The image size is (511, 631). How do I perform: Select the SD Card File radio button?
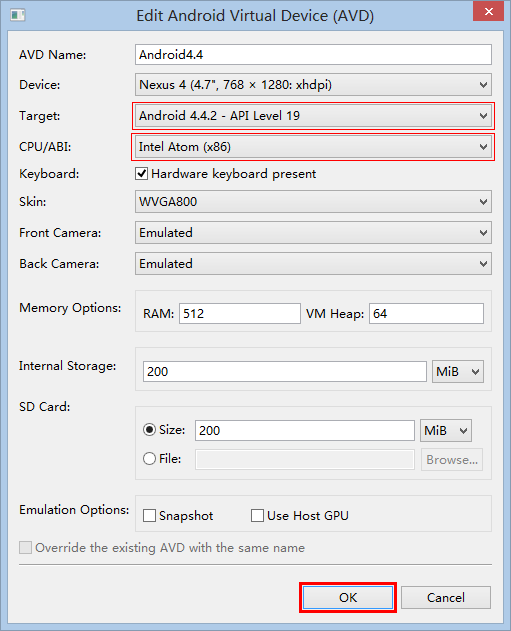(x=149, y=458)
